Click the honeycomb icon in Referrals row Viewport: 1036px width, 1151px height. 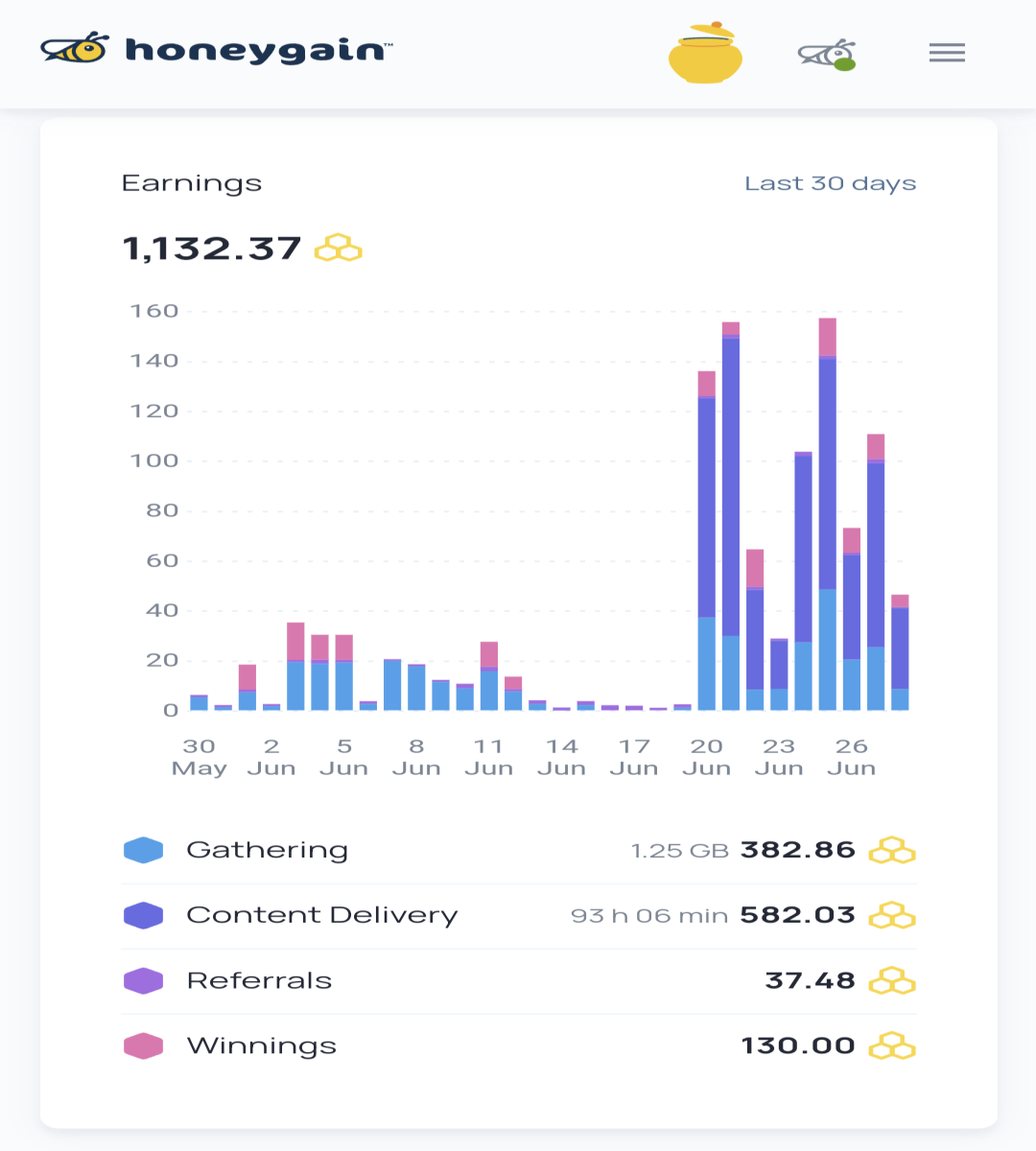892,981
